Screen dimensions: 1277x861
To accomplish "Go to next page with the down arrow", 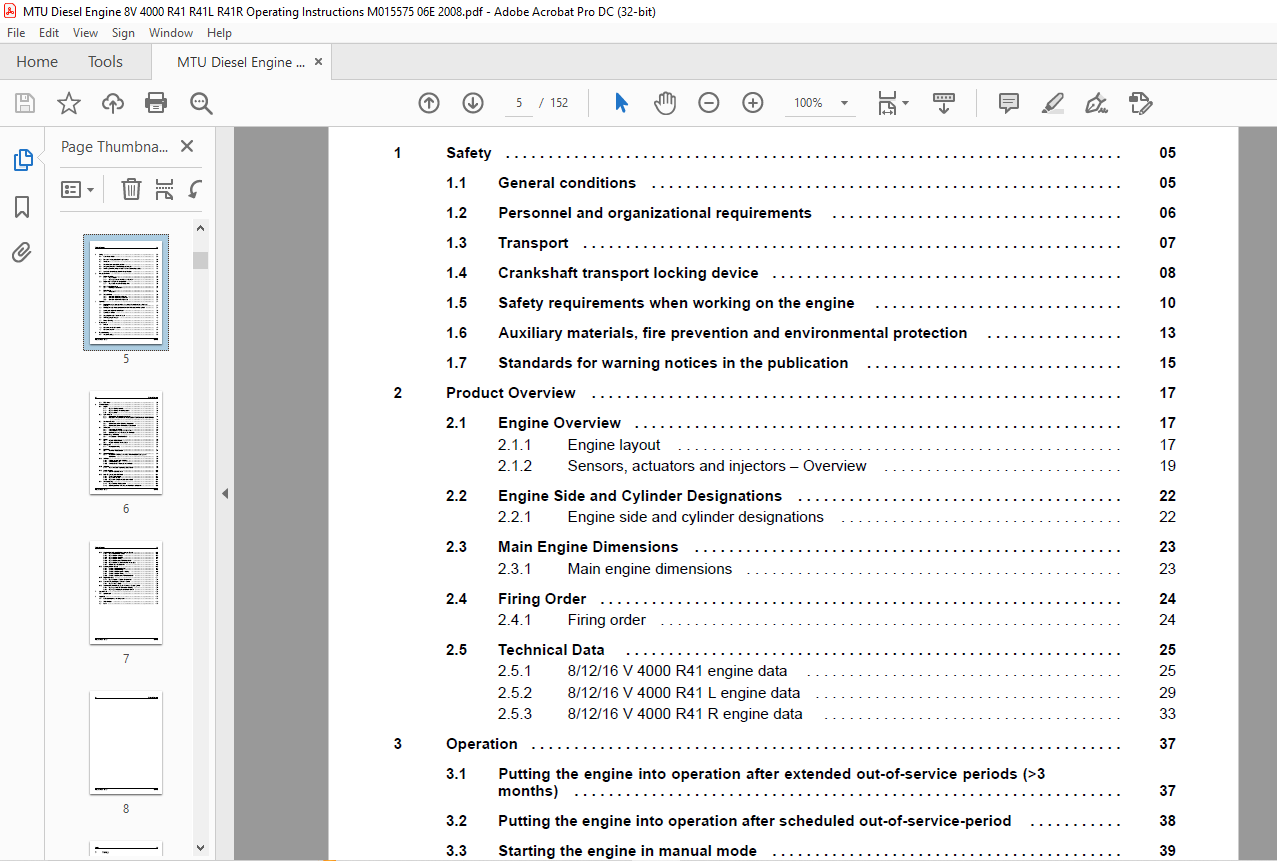I will (473, 103).
